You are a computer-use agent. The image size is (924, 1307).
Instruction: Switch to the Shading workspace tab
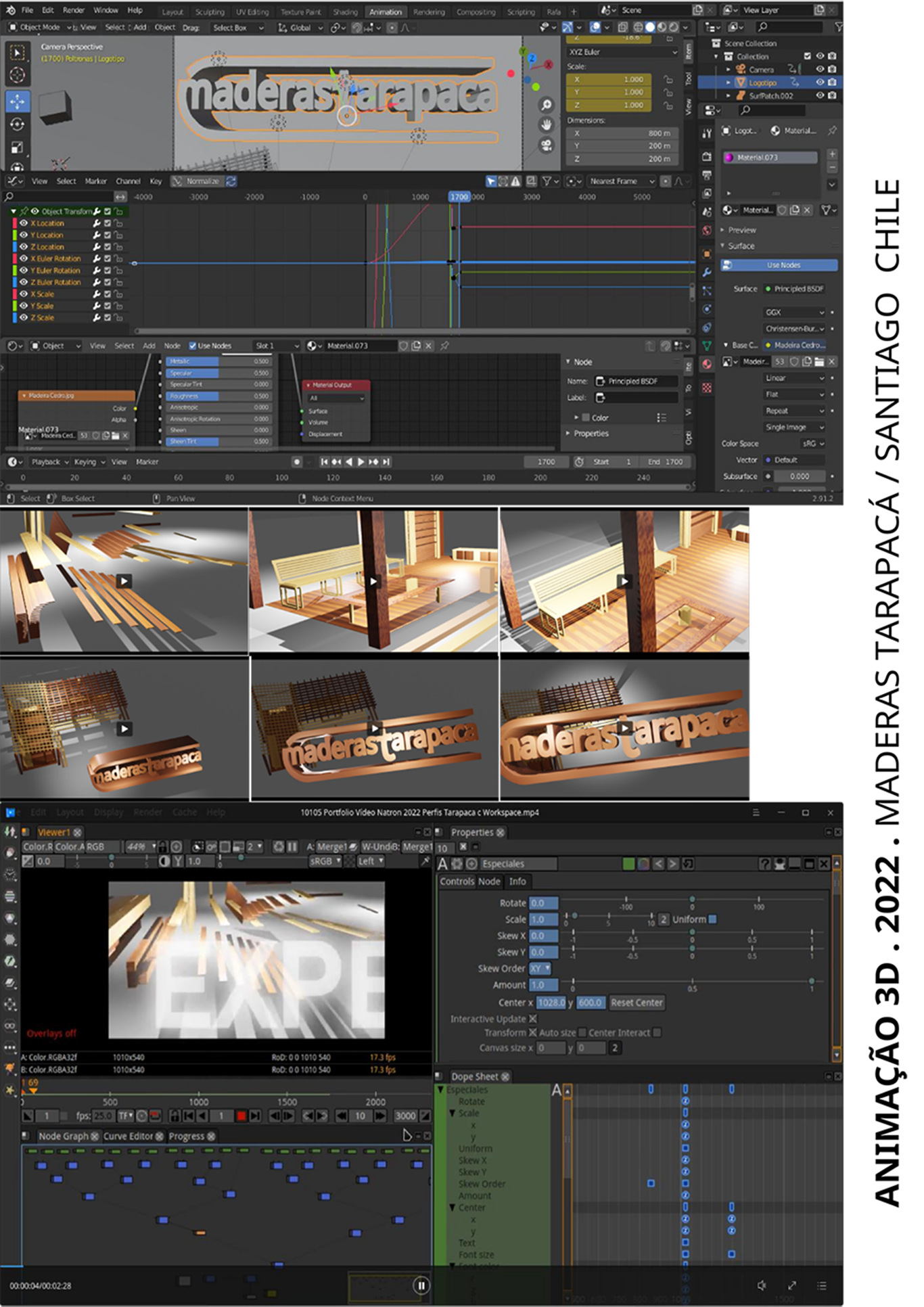click(345, 12)
